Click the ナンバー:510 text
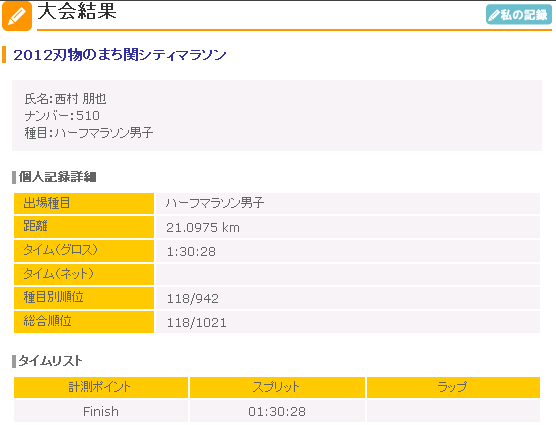The width and height of the screenshot is (556, 425). coord(62,116)
